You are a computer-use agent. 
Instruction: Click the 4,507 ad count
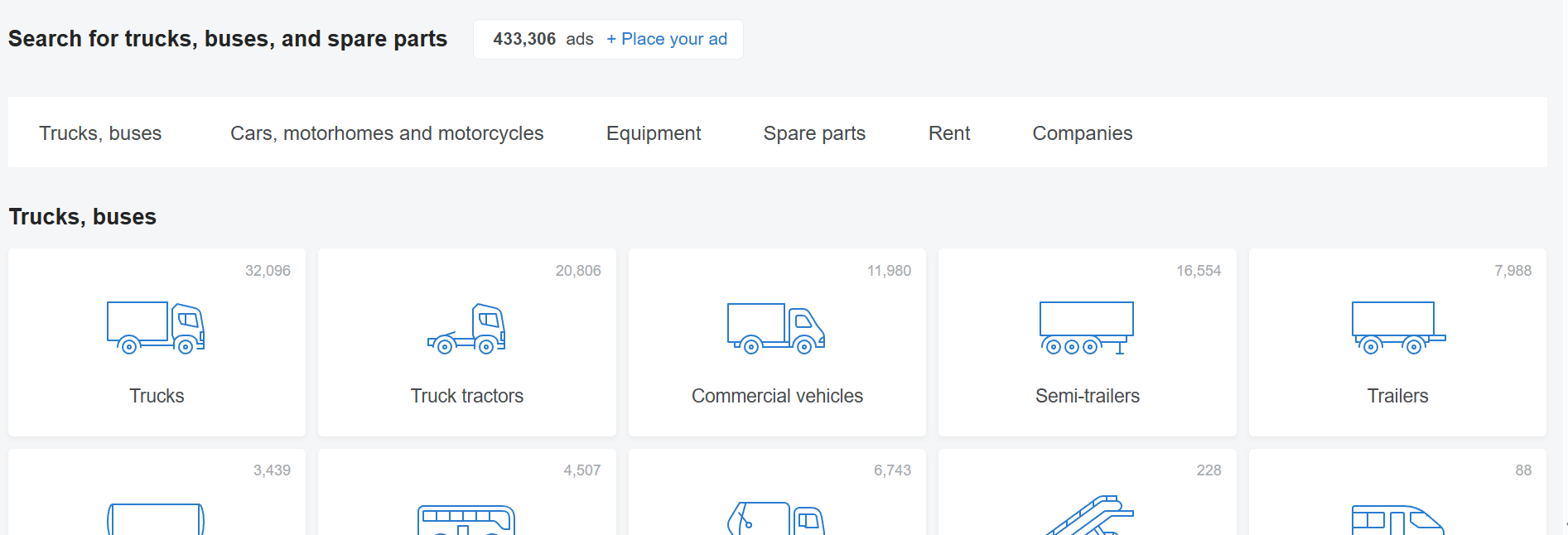[582, 470]
